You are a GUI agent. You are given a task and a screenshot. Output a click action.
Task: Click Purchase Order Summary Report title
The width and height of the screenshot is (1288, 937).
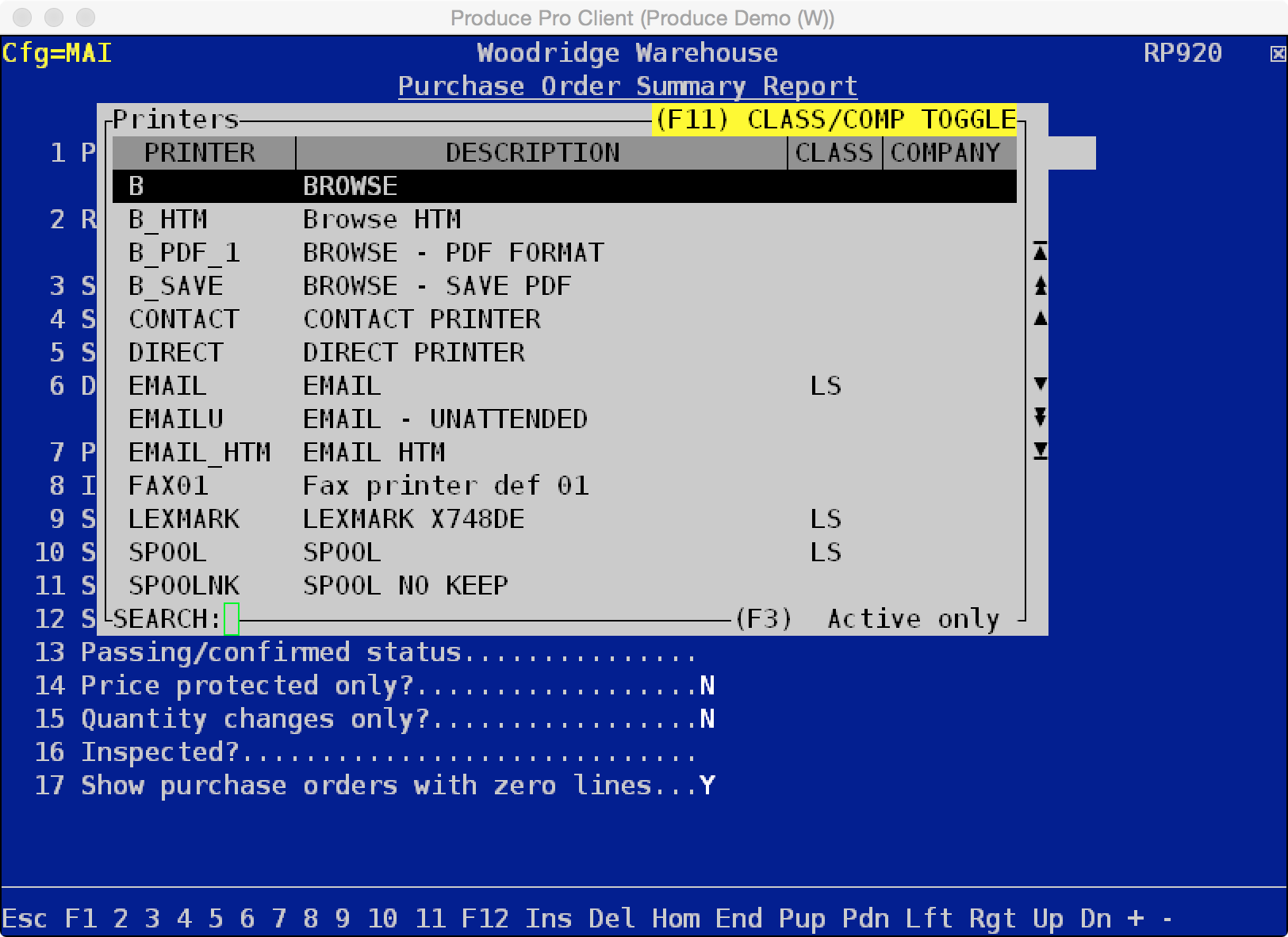click(627, 86)
